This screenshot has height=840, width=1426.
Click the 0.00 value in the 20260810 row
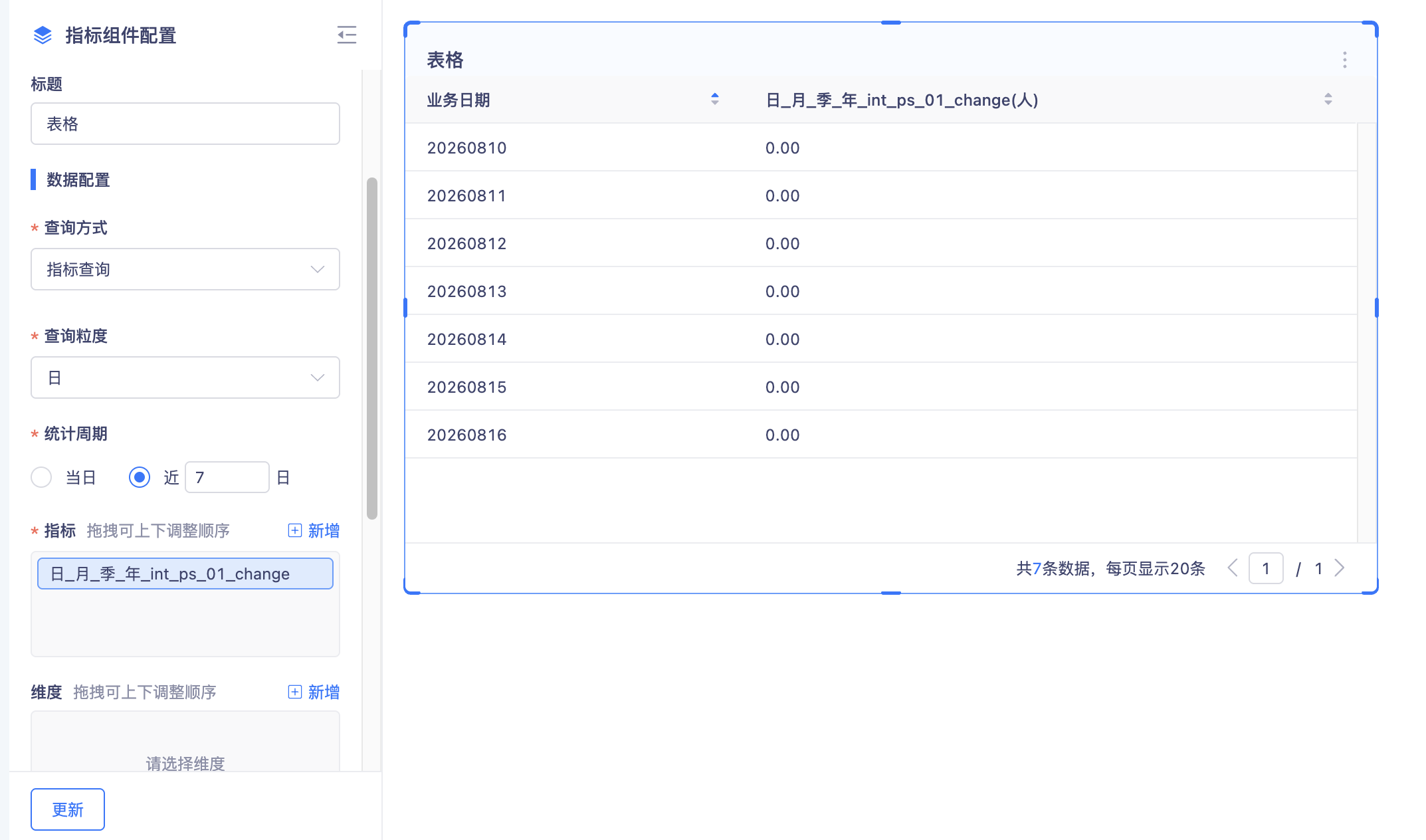782,148
